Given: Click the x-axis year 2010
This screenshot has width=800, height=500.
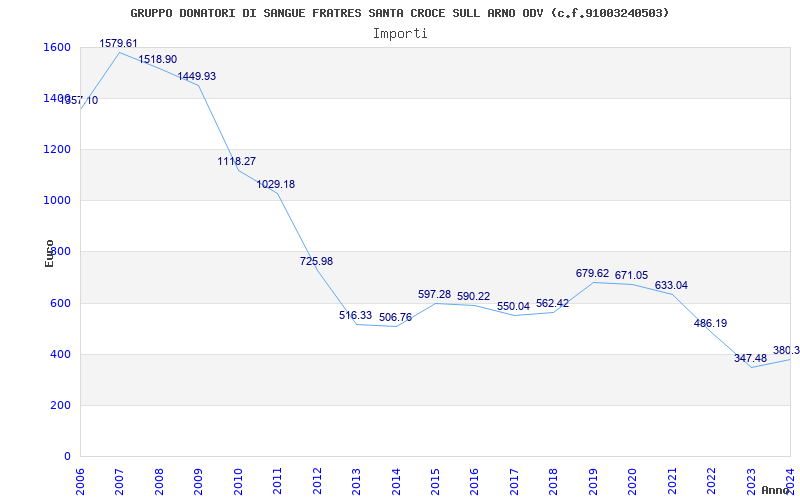Looking at the screenshot, I should click(238, 482).
